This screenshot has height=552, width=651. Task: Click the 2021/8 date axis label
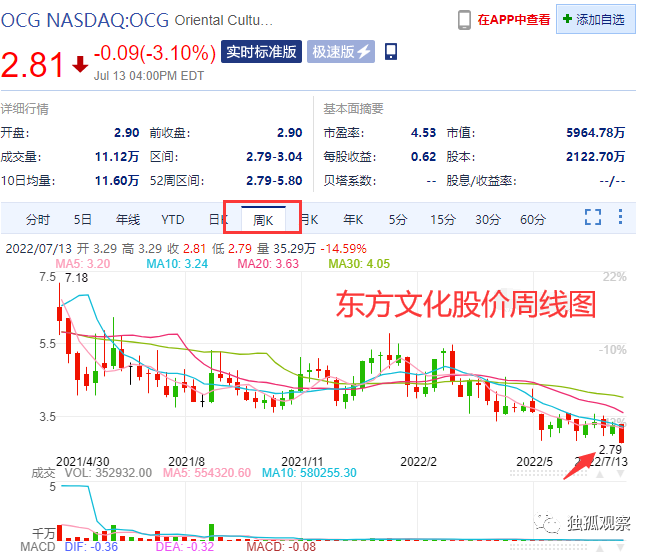click(186, 462)
